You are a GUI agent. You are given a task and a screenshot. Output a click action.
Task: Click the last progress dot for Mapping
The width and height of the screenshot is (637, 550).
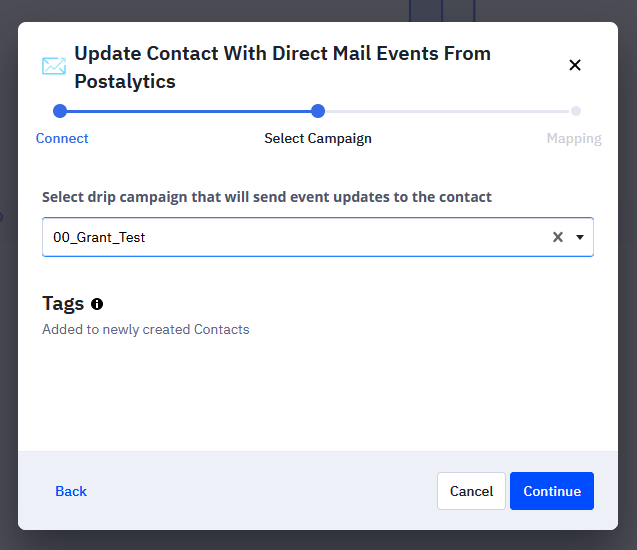(576, 111)
